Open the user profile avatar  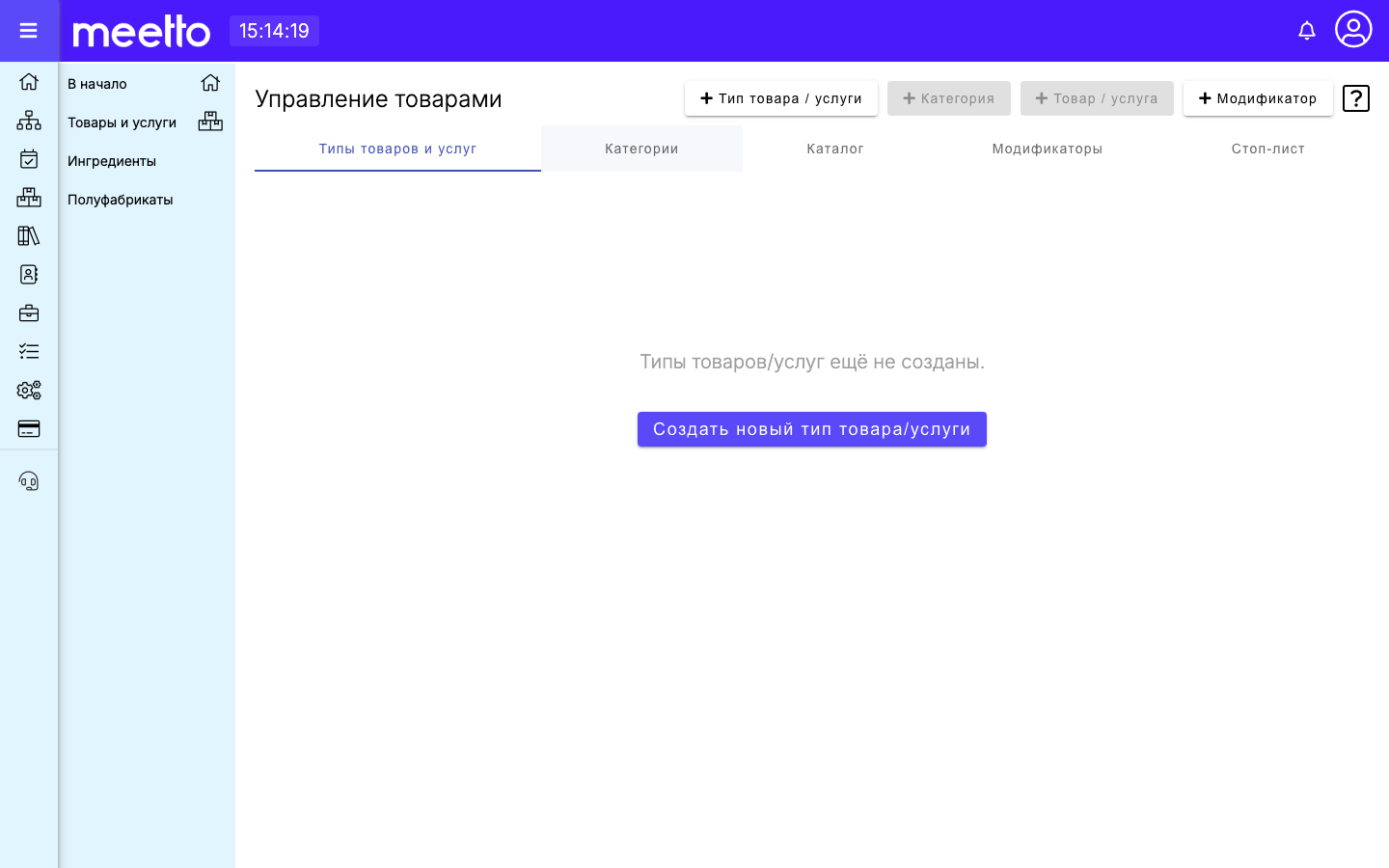pyautogui.click(x=1353, y=29)
